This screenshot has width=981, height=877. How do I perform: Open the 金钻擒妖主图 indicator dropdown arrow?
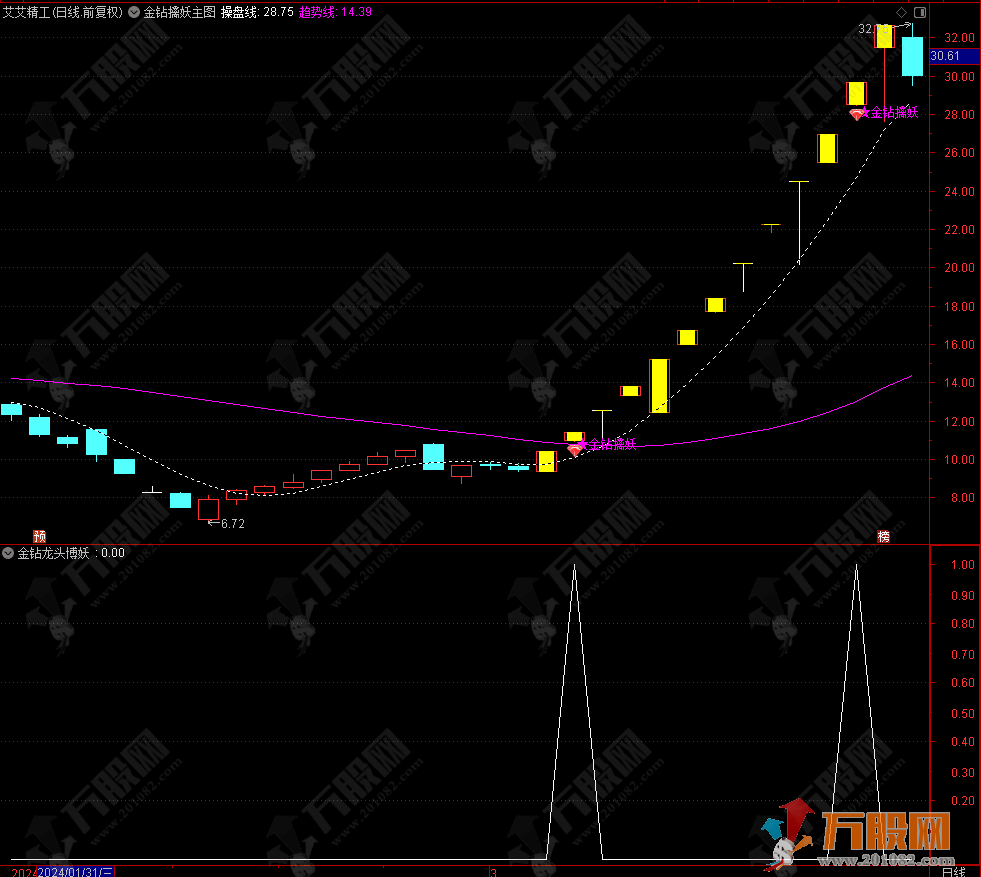[x=134, y=12]
